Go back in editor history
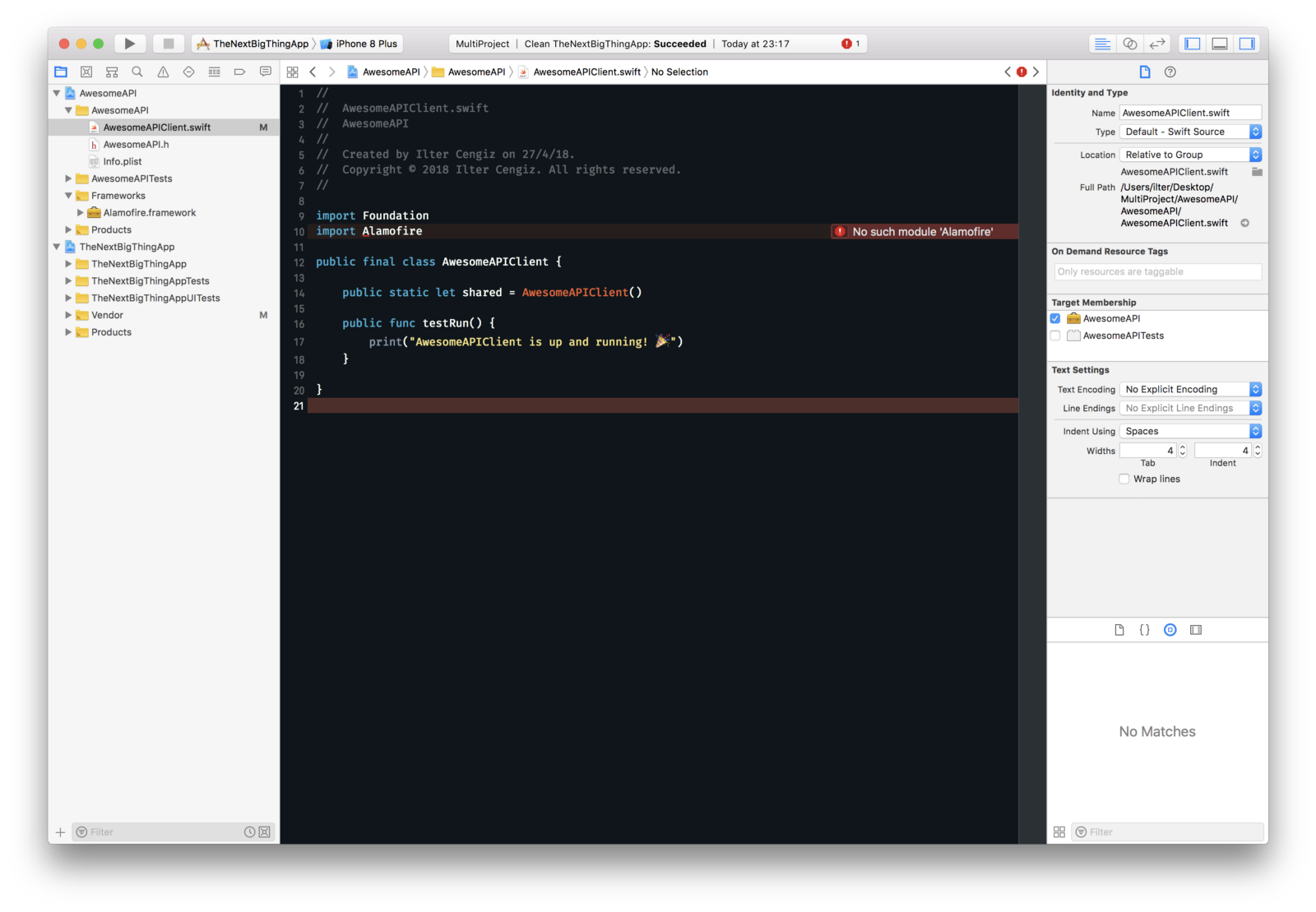This screenshot has width=1316, height=912. [313, 72]
